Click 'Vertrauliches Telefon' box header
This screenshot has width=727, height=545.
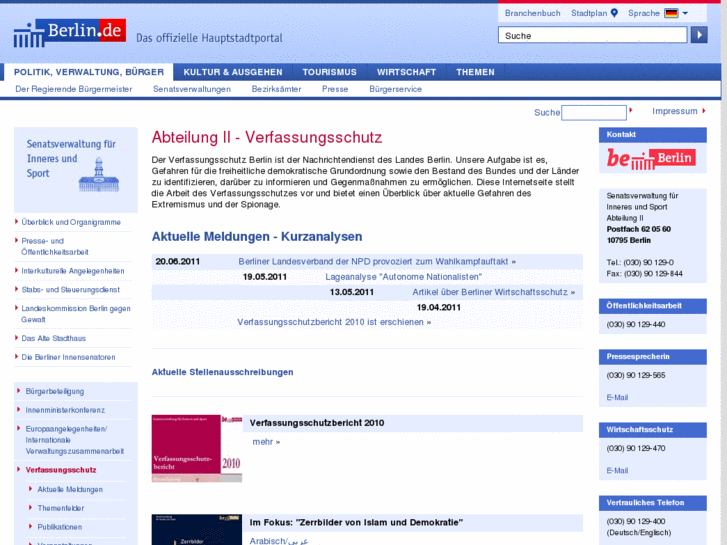653,503
